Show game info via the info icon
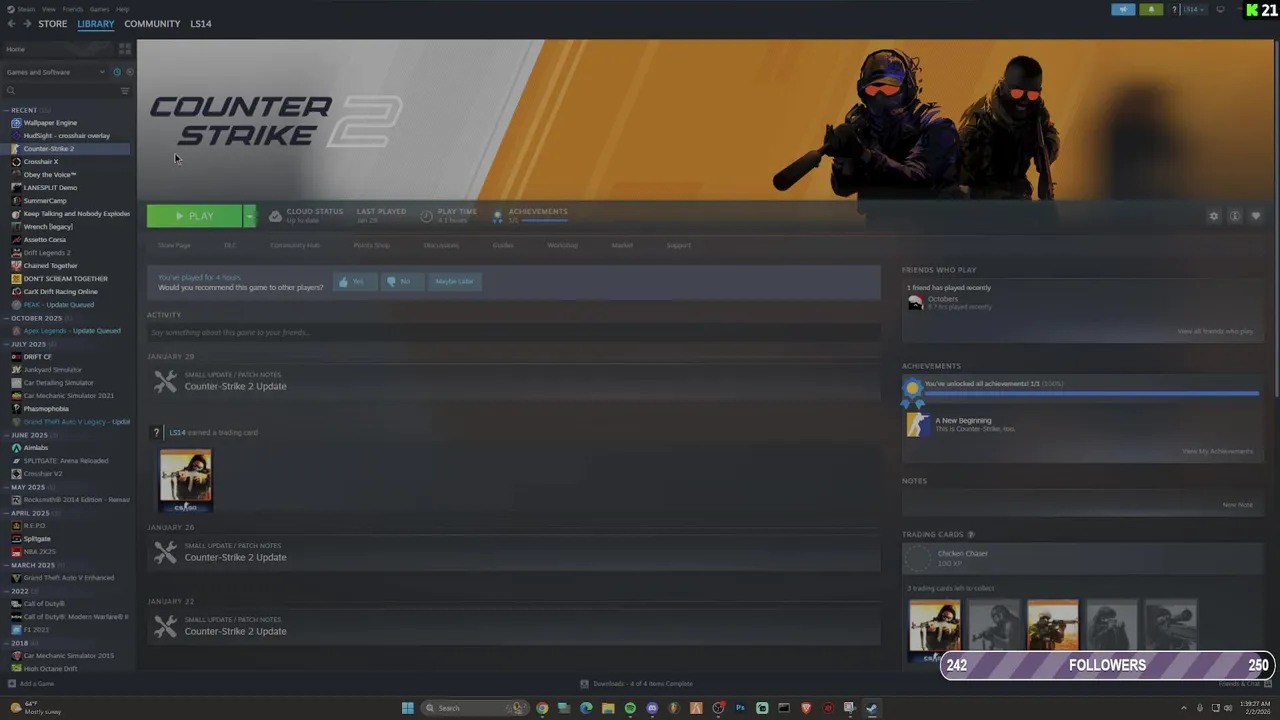 click(1235, 216)
